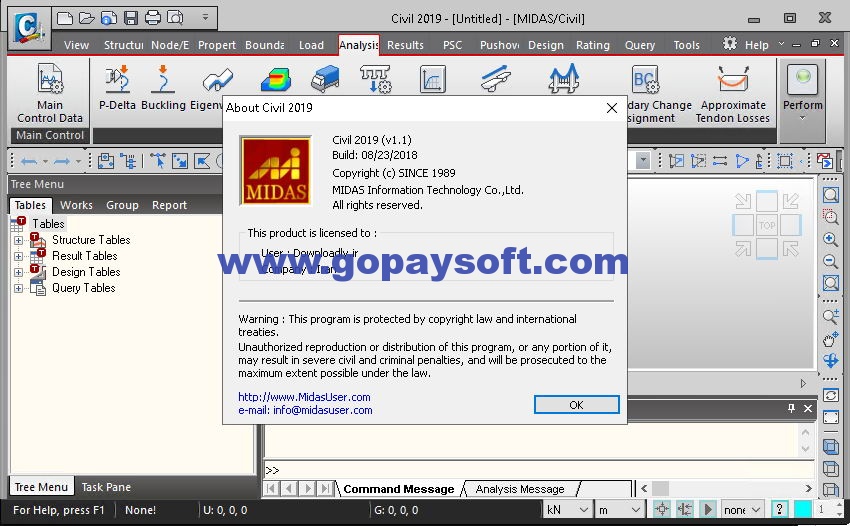Open the Results ribbon tab
Image resolution: width=850 pixels, height=526 pixels.
point(405,45)
